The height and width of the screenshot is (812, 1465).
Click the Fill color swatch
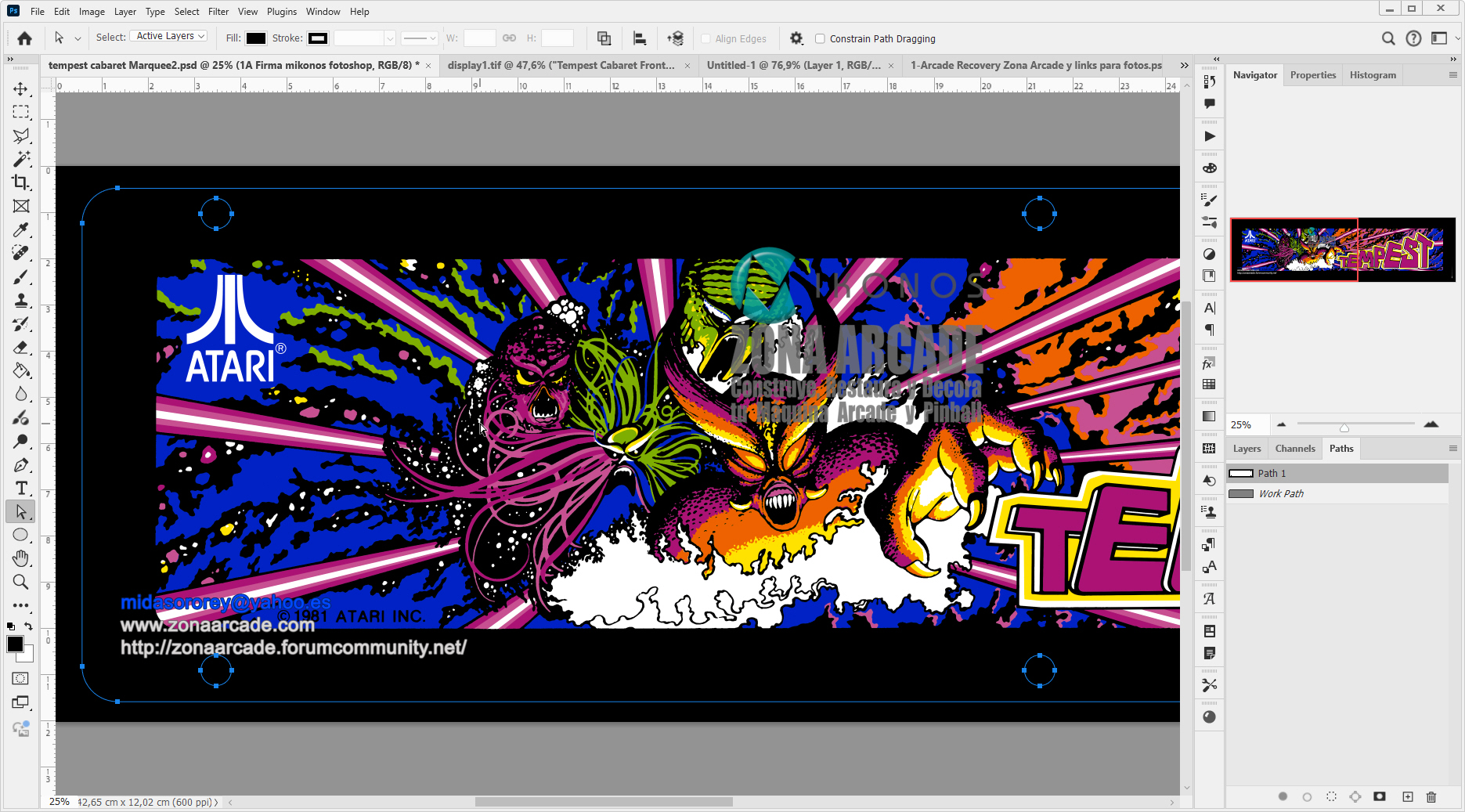pyautogui.click(x=256, y=38)
